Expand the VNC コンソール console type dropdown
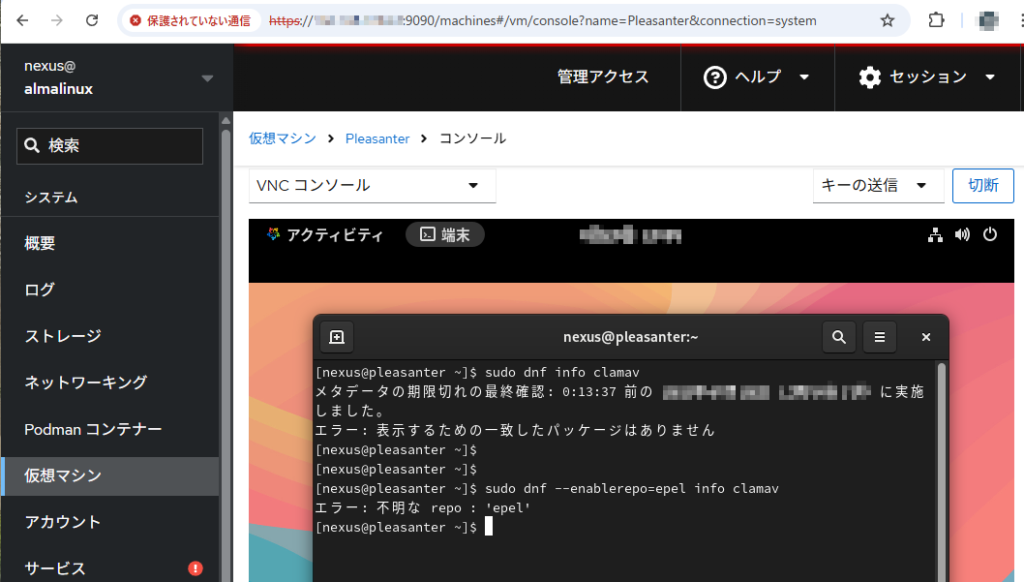The width and height of the screenshot is (1024, 582). pos(372,186)
